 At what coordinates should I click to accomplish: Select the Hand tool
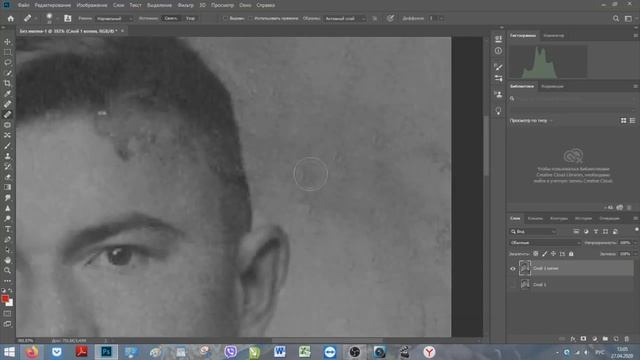[7, 260]
